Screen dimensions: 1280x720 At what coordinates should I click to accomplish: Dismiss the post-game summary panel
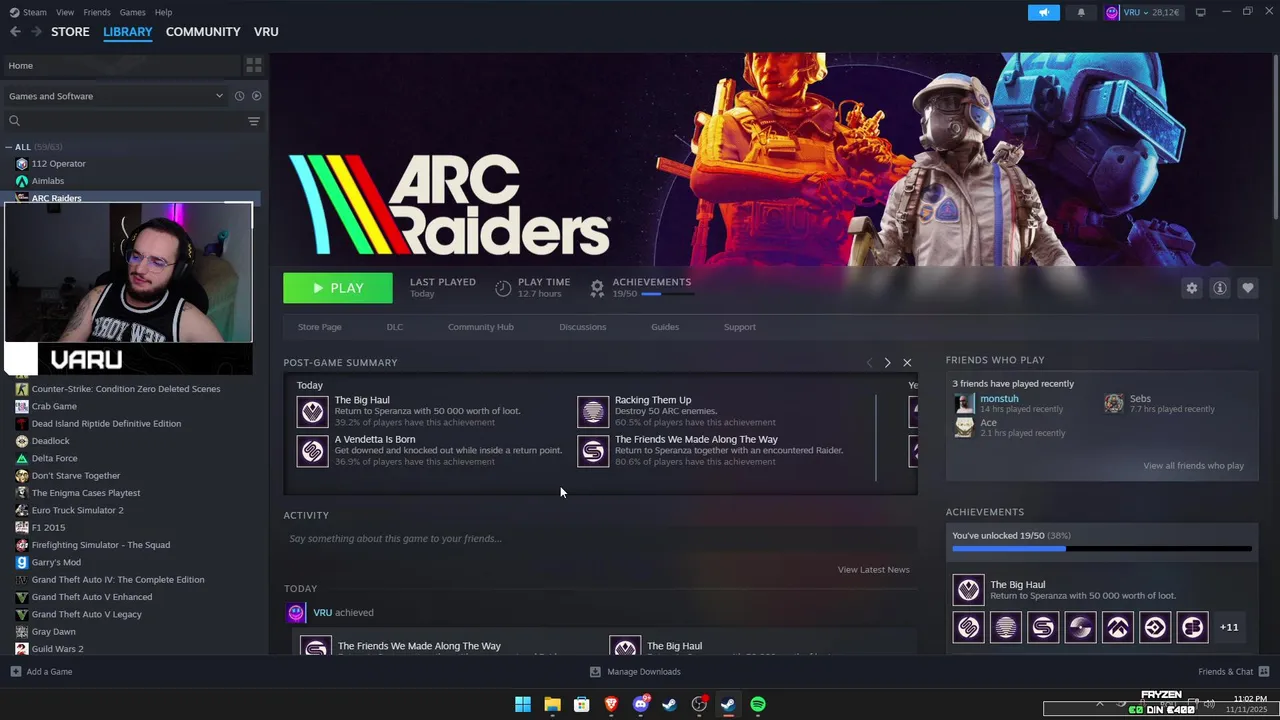907,362
